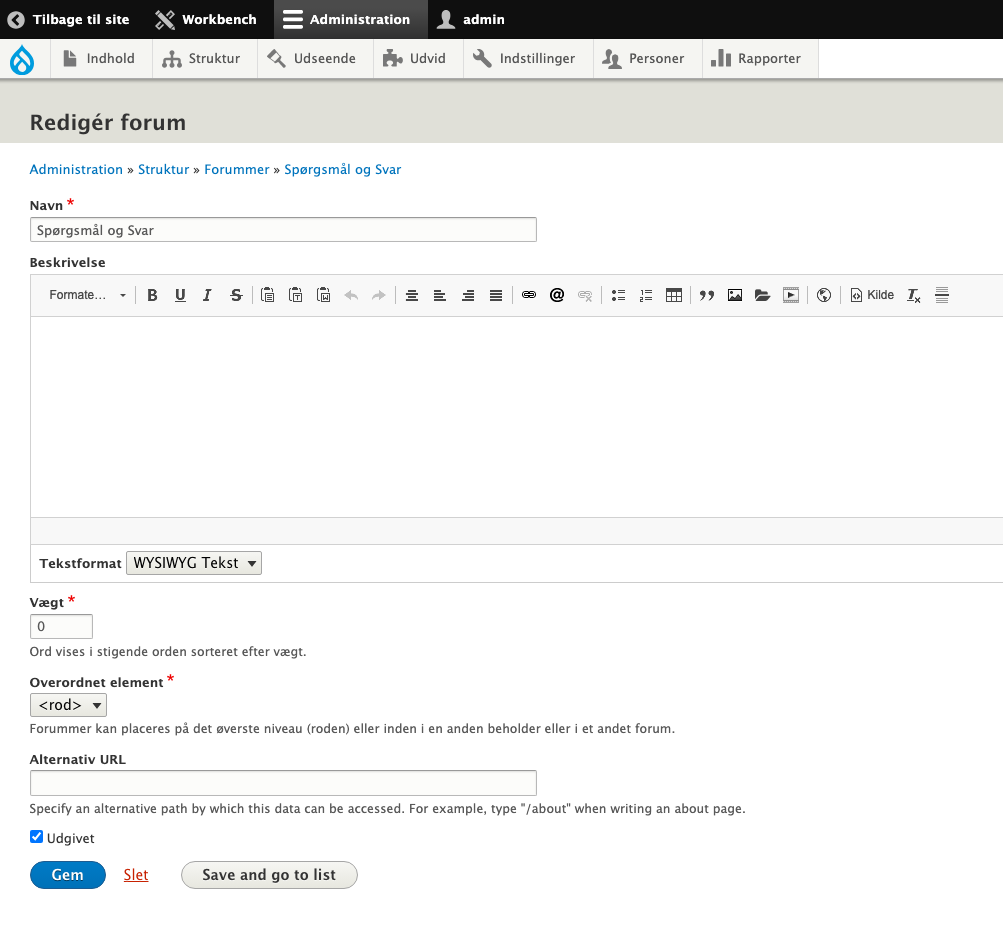Insert a table into the editor

coord(674,295)
